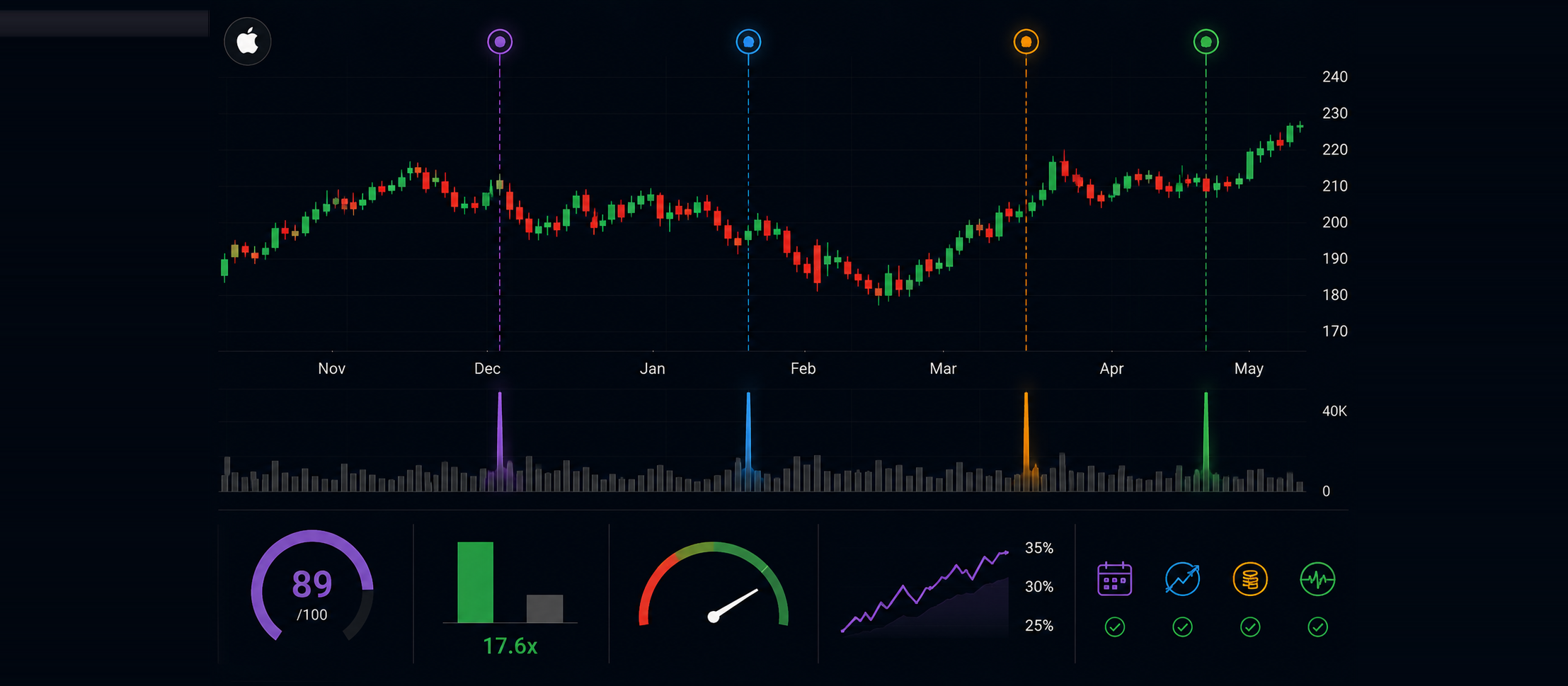This screenshot has height=686, width=1568.
Task: Click the 30% label on the trend chart
Action: pos(1039,586)
